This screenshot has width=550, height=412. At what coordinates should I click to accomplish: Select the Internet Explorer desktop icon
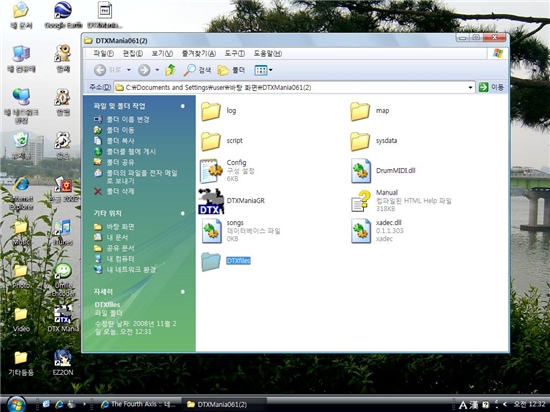(21, 193)
